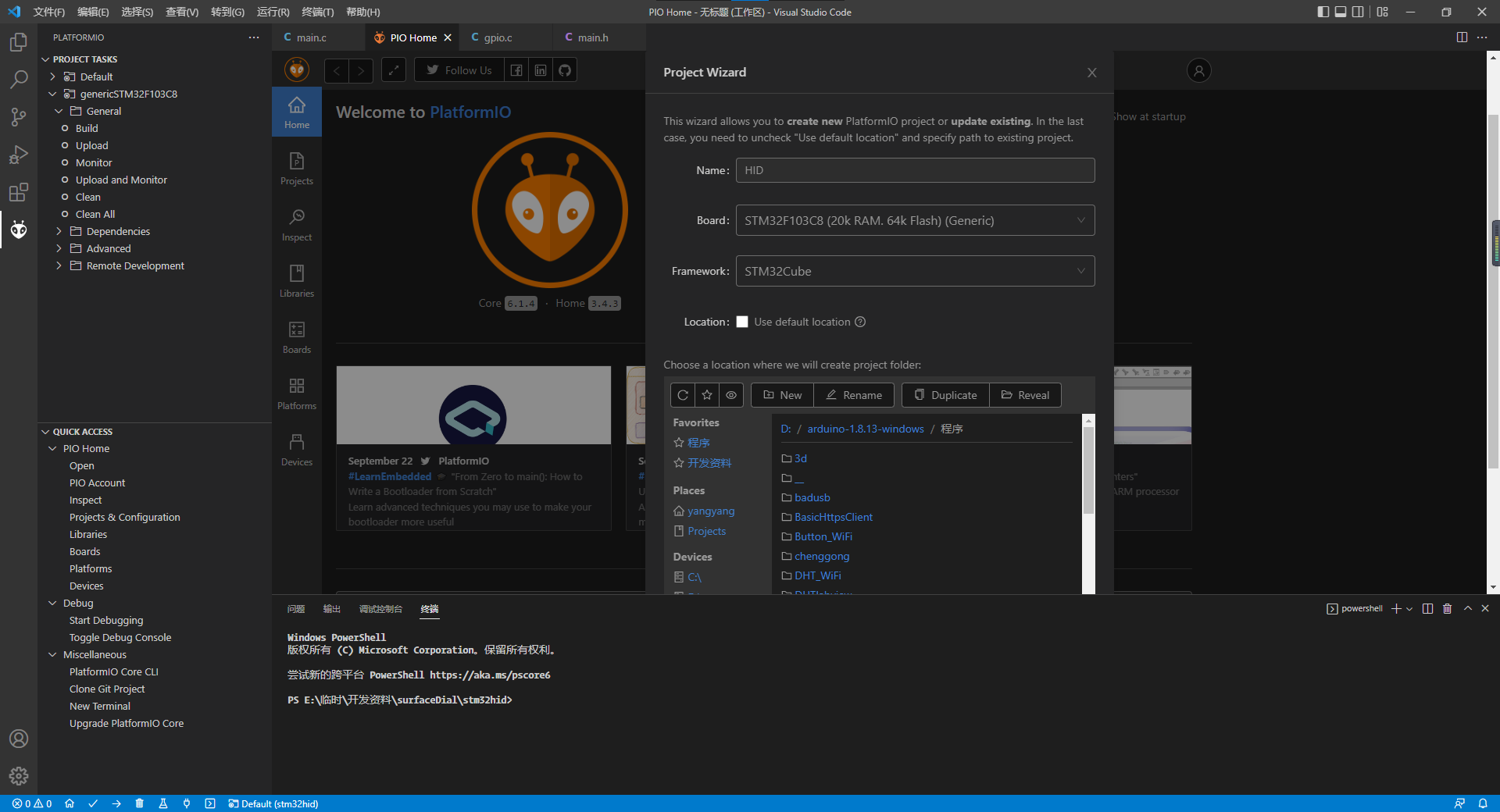Refresh the folder browser listing
The height and width of the screenshot is (812, 1500).
click(683, 395)
